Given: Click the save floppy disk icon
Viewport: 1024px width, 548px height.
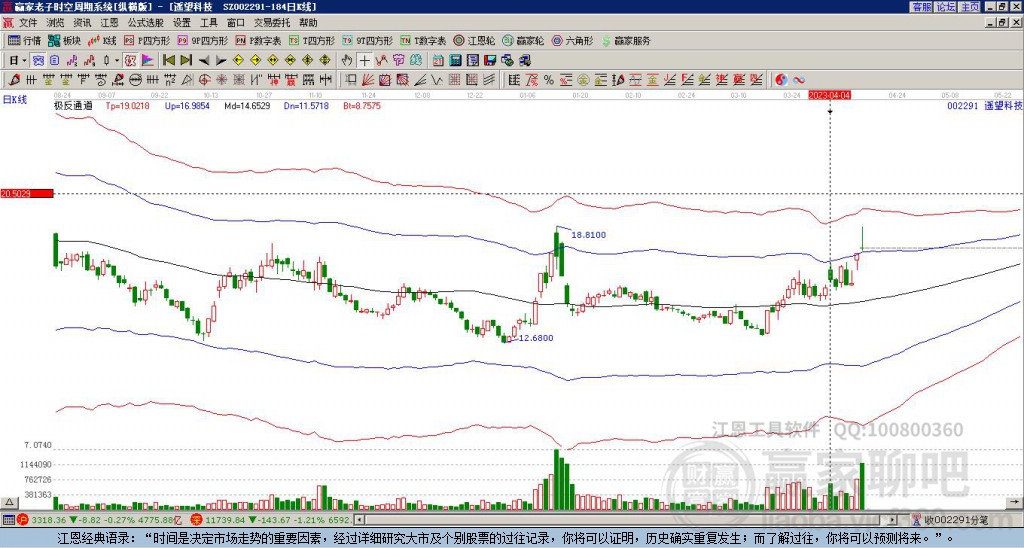Looking at the screenshot, I should tap(490, 61).
